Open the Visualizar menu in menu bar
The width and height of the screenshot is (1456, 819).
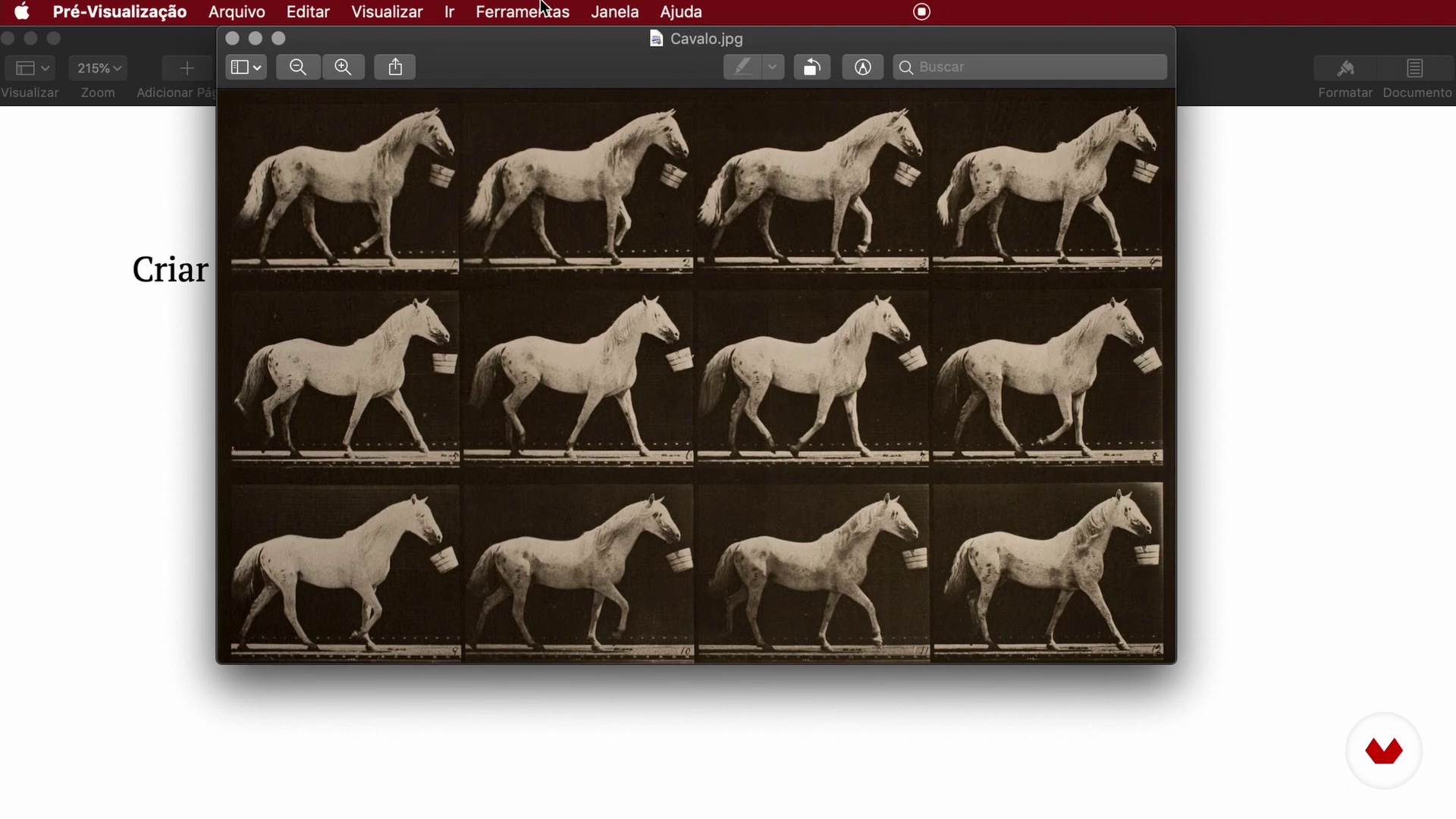(387, 11)
